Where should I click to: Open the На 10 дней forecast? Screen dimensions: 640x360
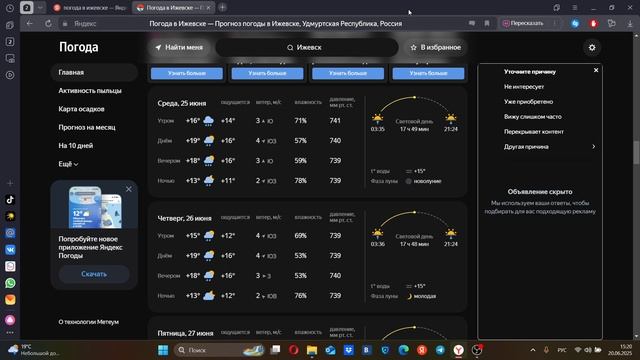pyautogui.click(x=76, y=145)
